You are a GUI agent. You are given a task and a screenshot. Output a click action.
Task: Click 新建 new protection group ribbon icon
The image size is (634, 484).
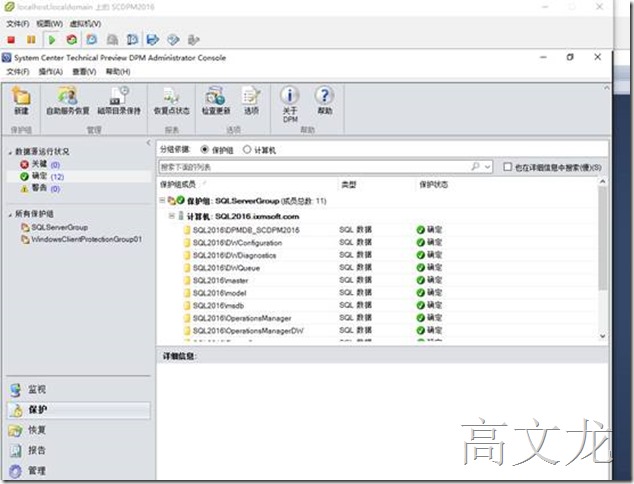[21, 101]
